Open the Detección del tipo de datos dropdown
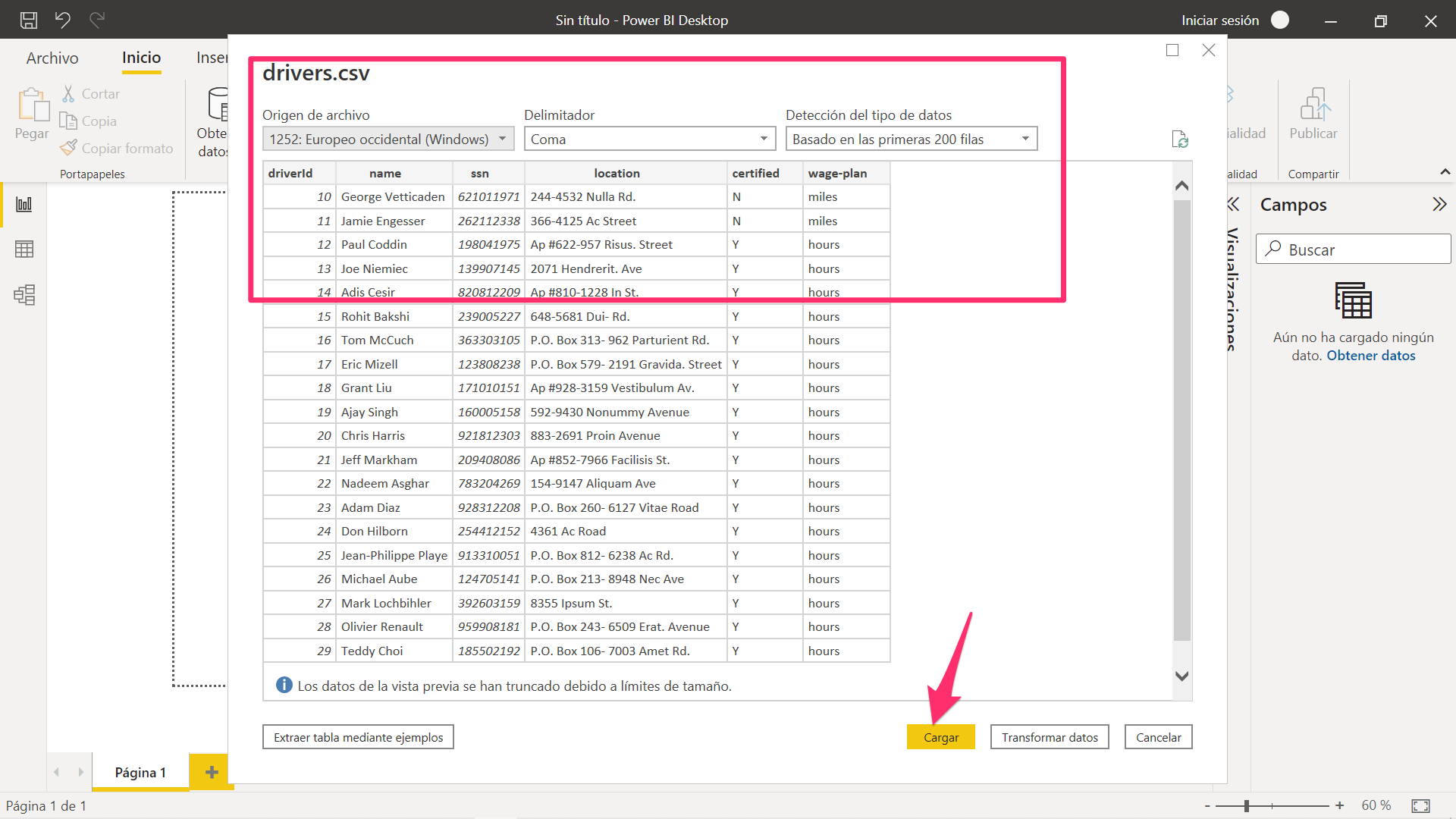The height and width of the screenshot is (819, 1456). [912, 139]
